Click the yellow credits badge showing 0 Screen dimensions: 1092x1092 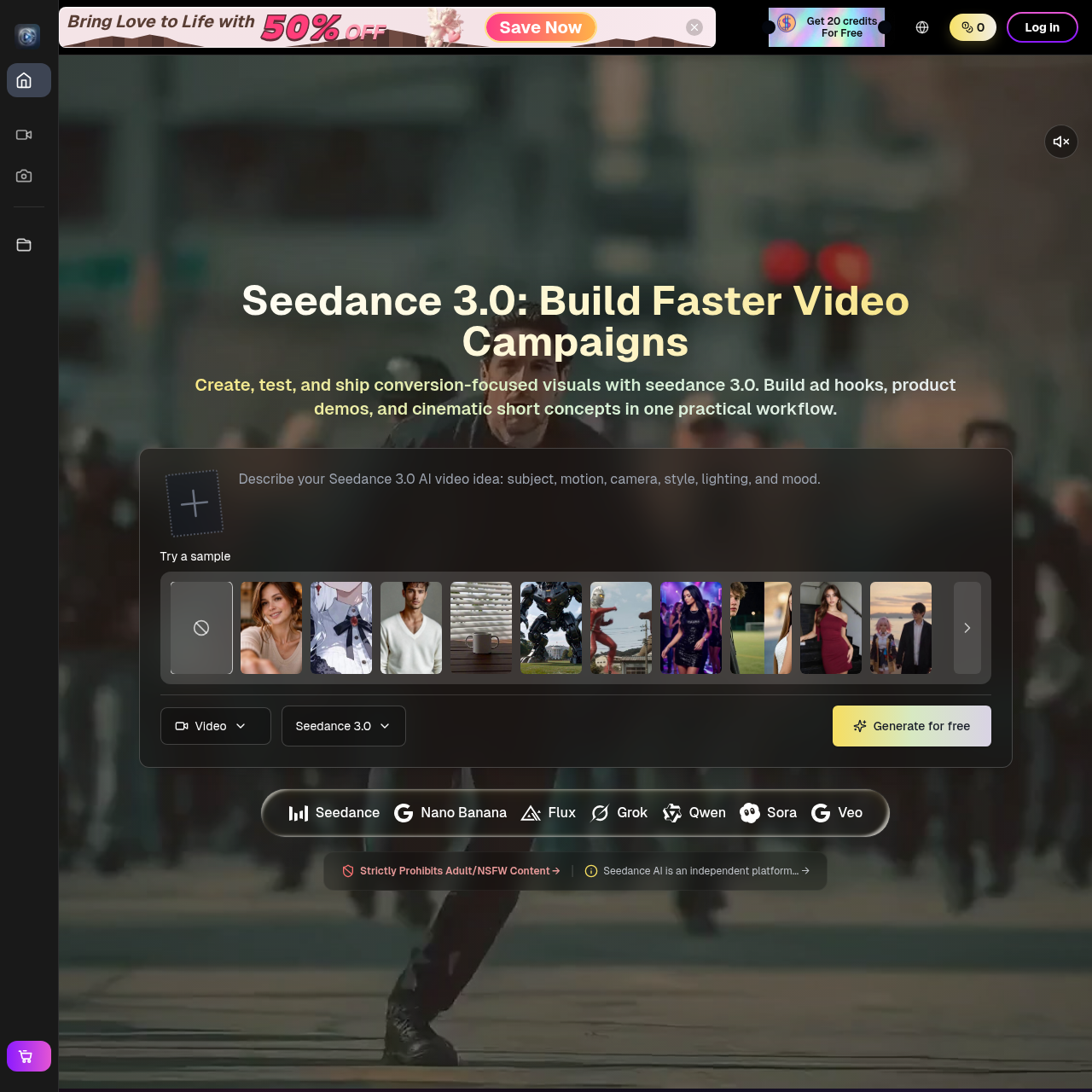pyautogui.click(x=973, y=26)
